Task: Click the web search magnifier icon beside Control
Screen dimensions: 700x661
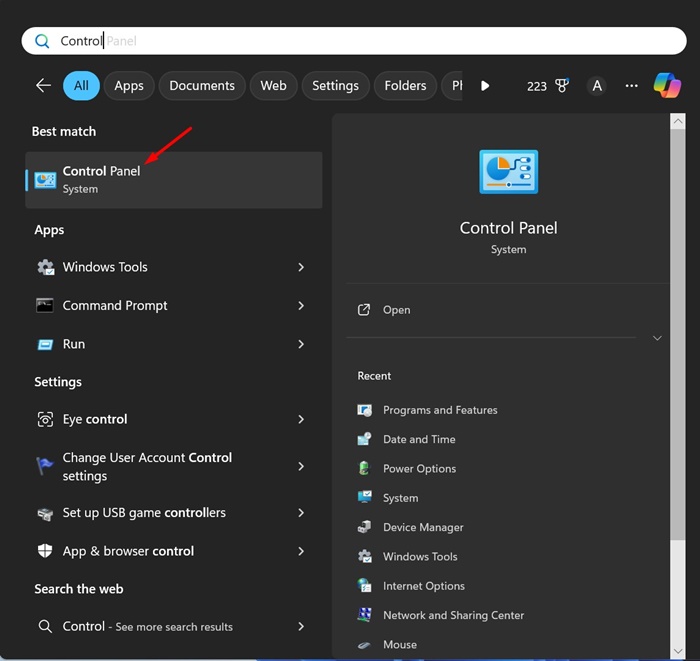Action: (x=45, y=626)
